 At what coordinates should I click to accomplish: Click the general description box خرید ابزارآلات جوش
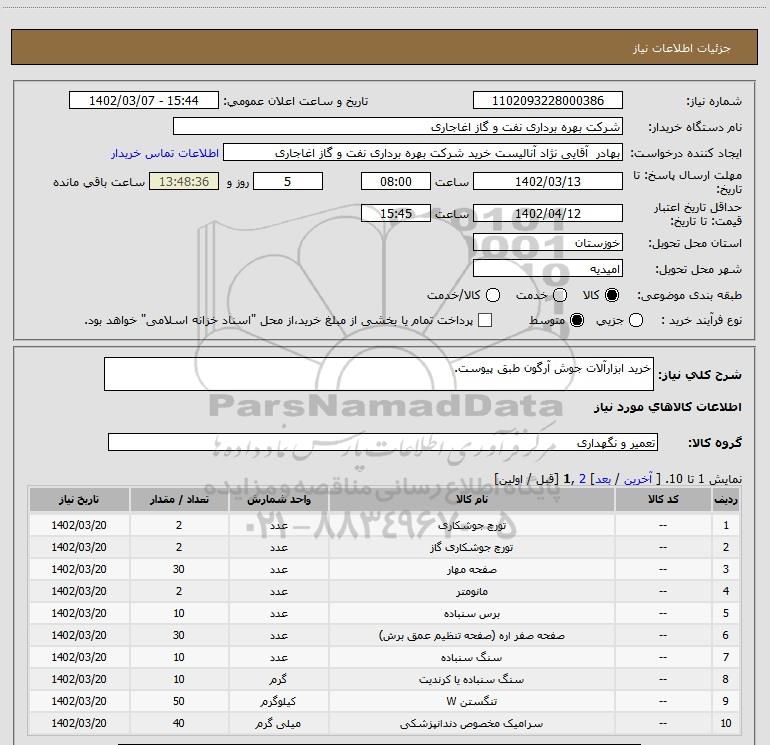tap(379, 374)
